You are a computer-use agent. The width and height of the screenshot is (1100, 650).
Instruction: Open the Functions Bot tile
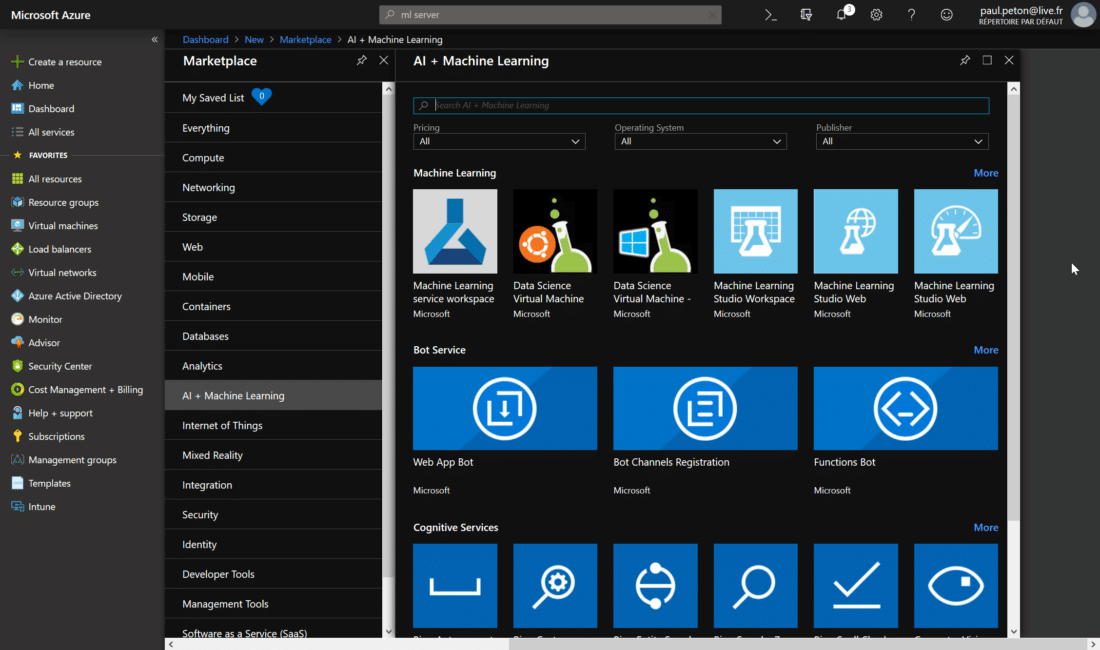click(x=905, y=408)
